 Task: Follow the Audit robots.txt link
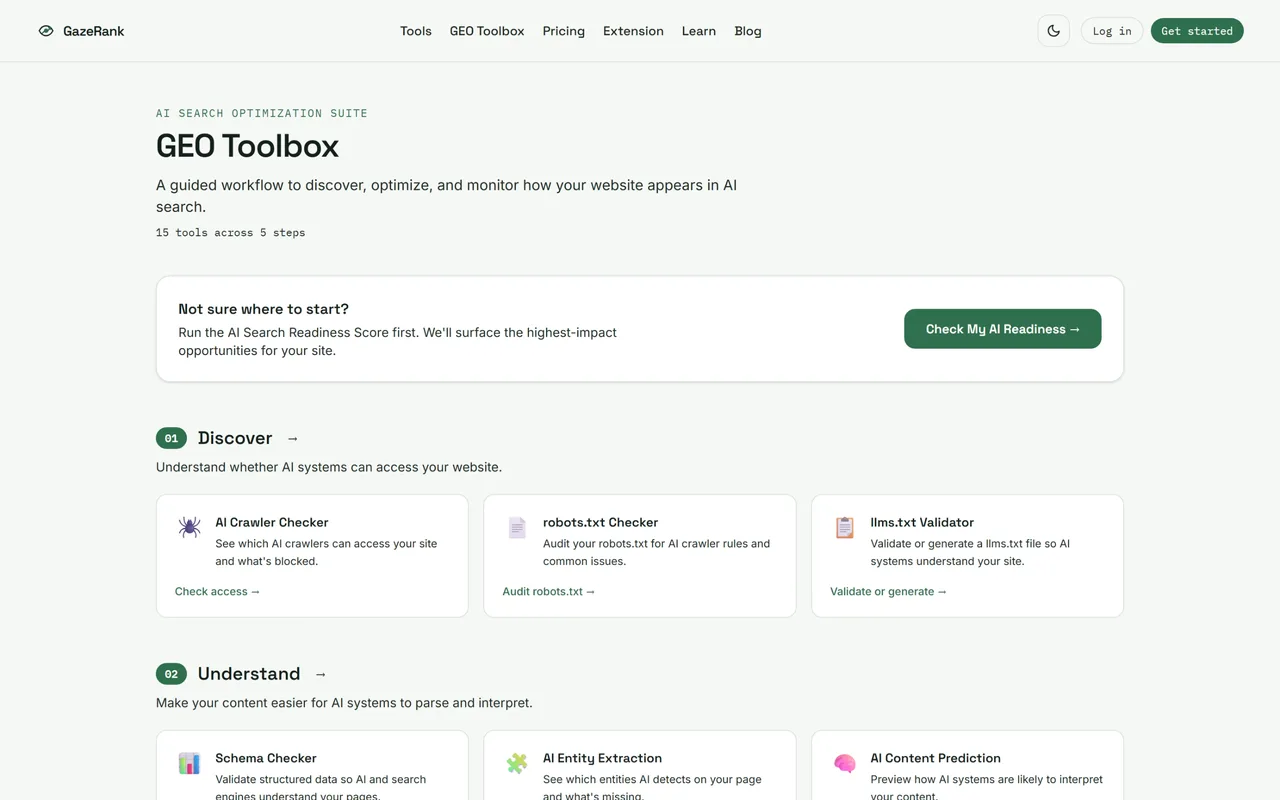(x=549, y=591)
